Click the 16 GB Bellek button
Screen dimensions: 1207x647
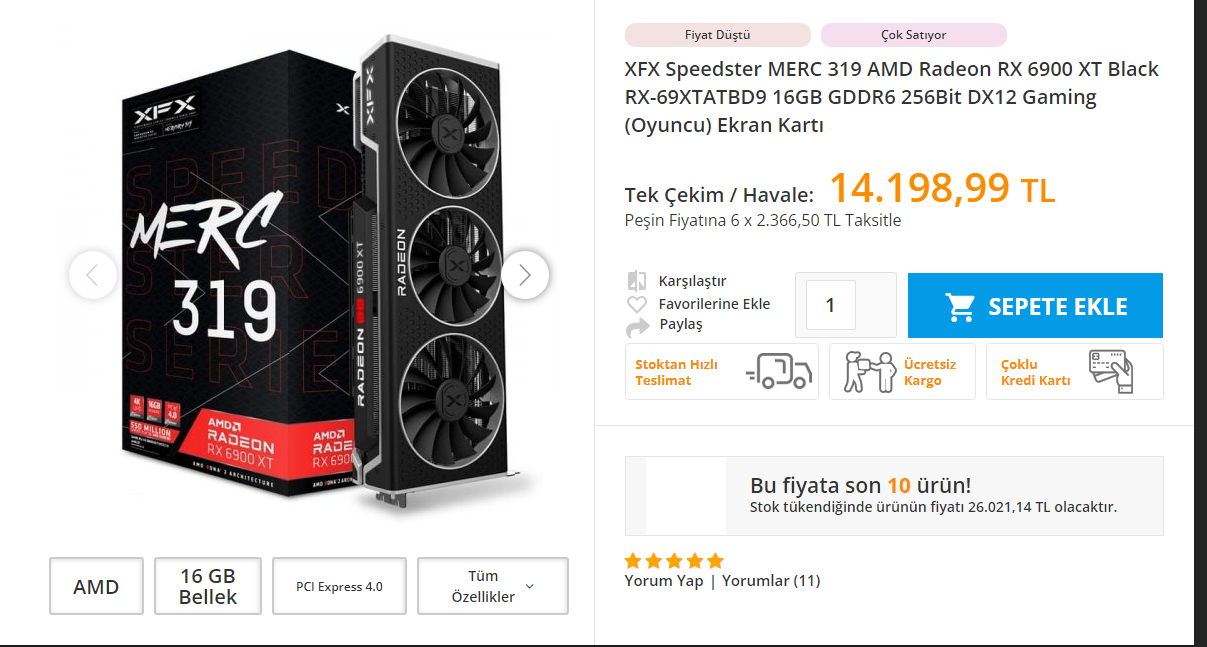tap(208, 586)
